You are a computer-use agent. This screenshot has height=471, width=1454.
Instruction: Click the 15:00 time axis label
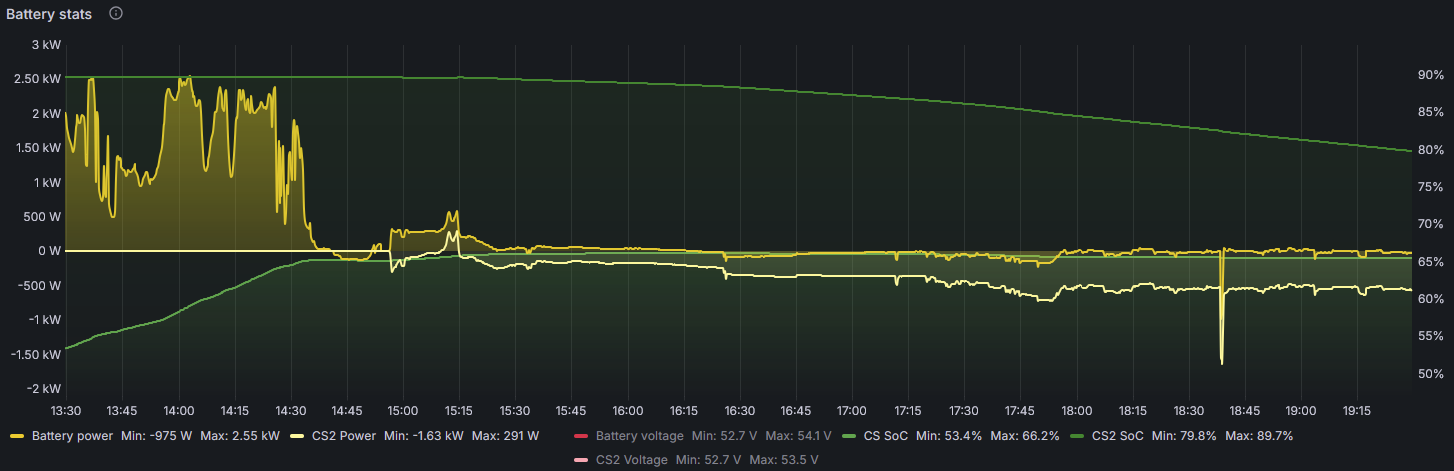coord(403,410)
